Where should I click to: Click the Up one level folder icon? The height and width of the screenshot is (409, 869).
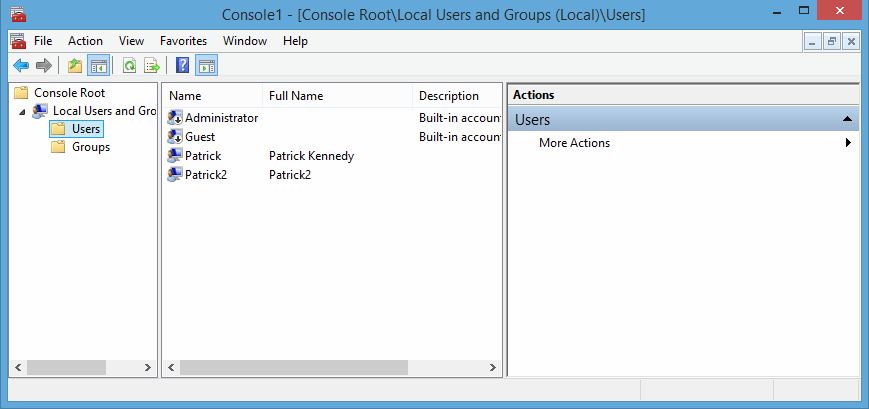pyautogui.click(x=75, y=66)
